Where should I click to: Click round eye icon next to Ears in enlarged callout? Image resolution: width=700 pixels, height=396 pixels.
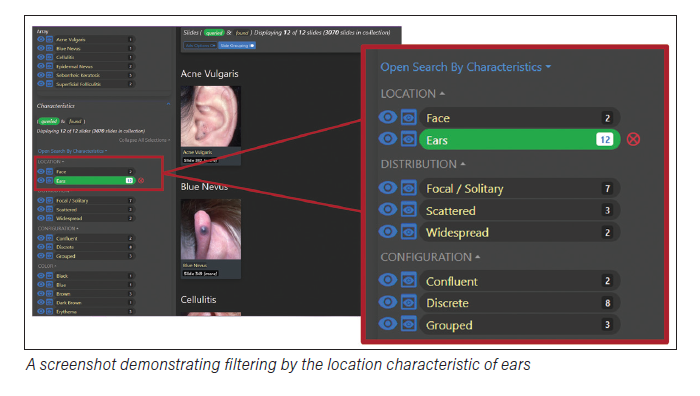(x=388, y=139)
